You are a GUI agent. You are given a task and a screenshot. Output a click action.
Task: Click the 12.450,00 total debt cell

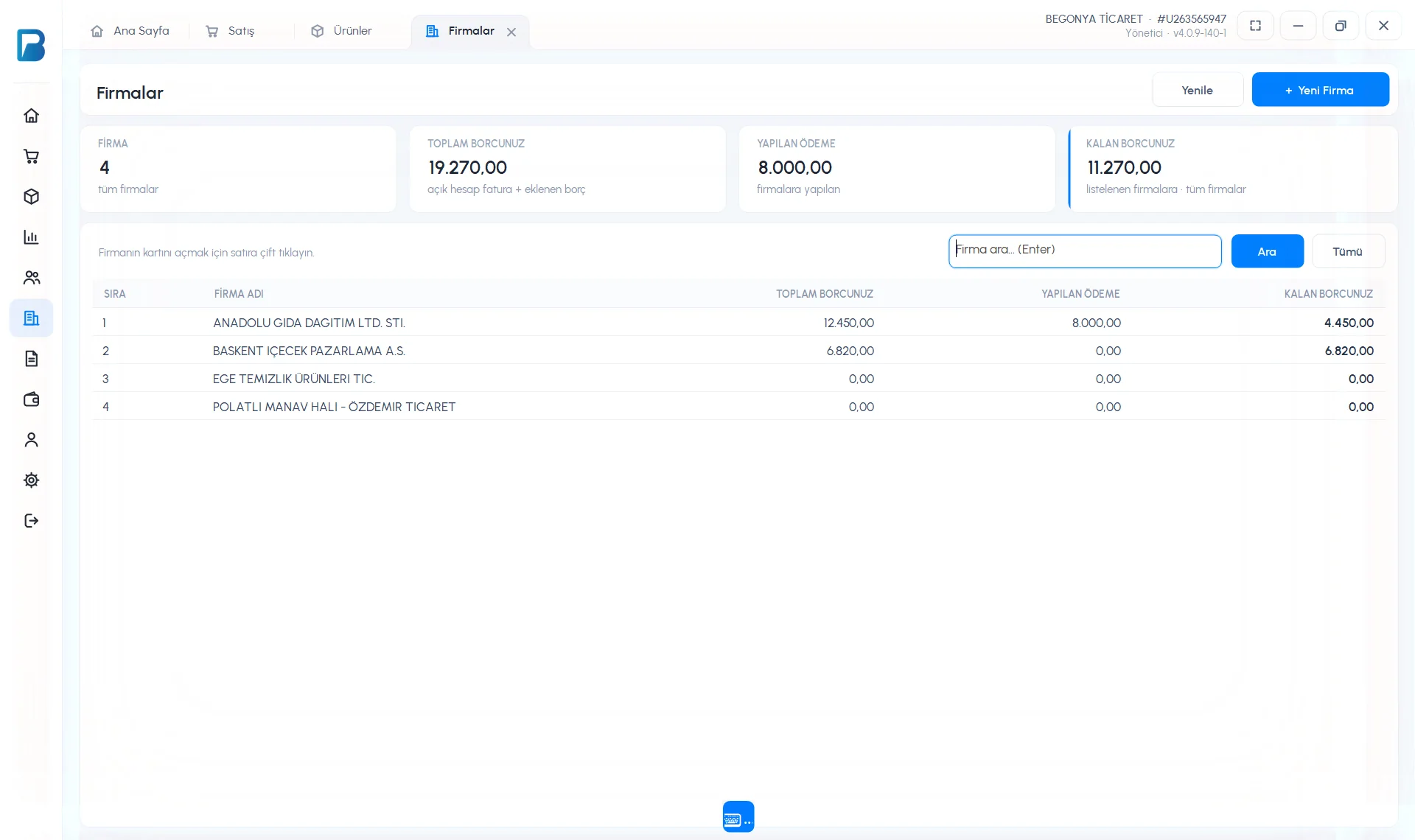point(848,323)
